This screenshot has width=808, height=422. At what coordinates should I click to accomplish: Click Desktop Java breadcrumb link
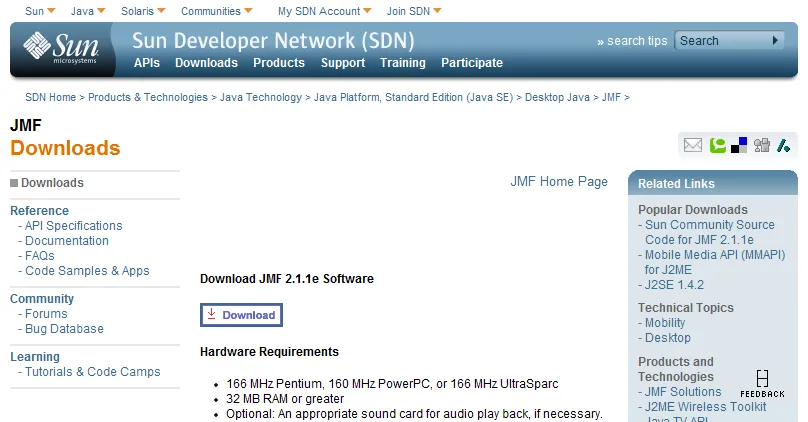point(557,97)
